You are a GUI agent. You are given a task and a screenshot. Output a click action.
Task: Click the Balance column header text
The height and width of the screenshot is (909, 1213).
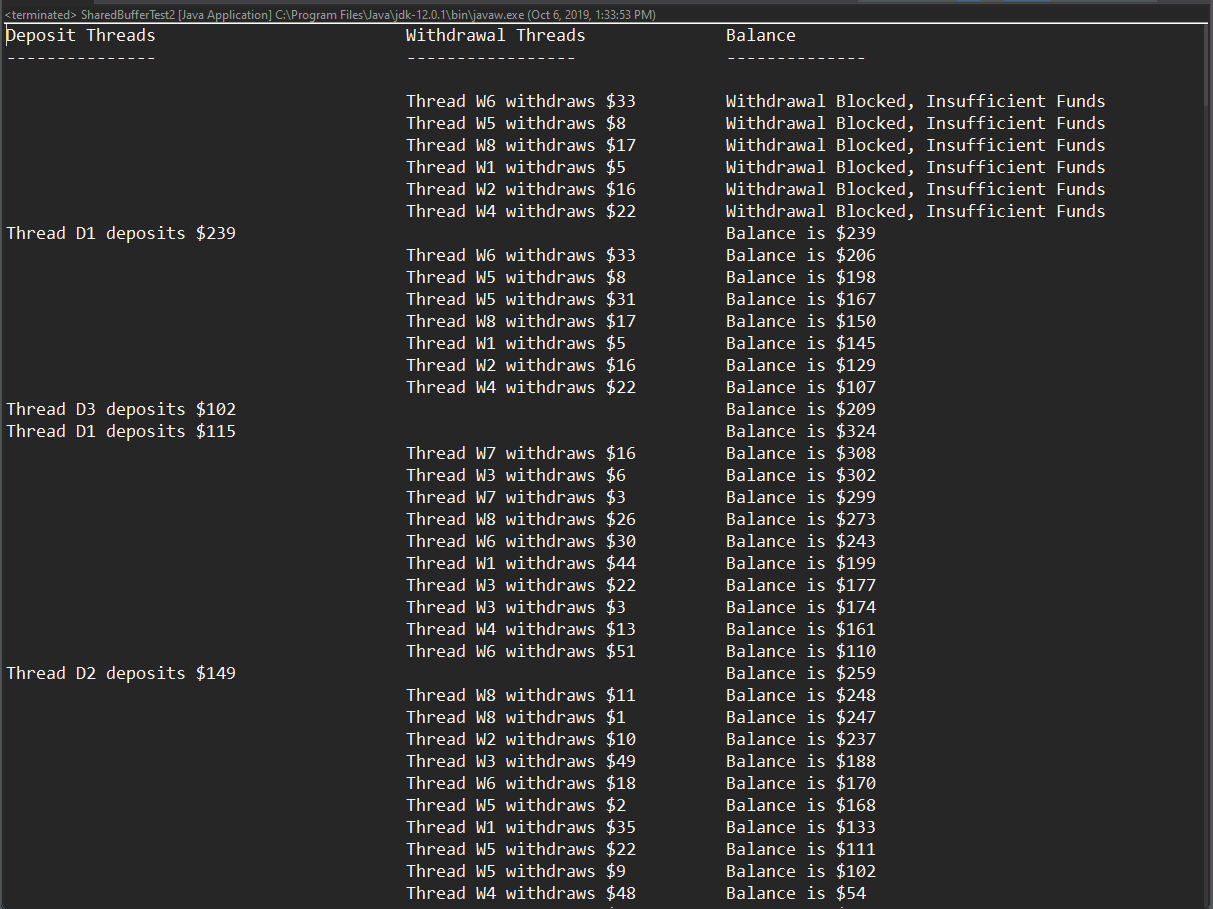760,36
